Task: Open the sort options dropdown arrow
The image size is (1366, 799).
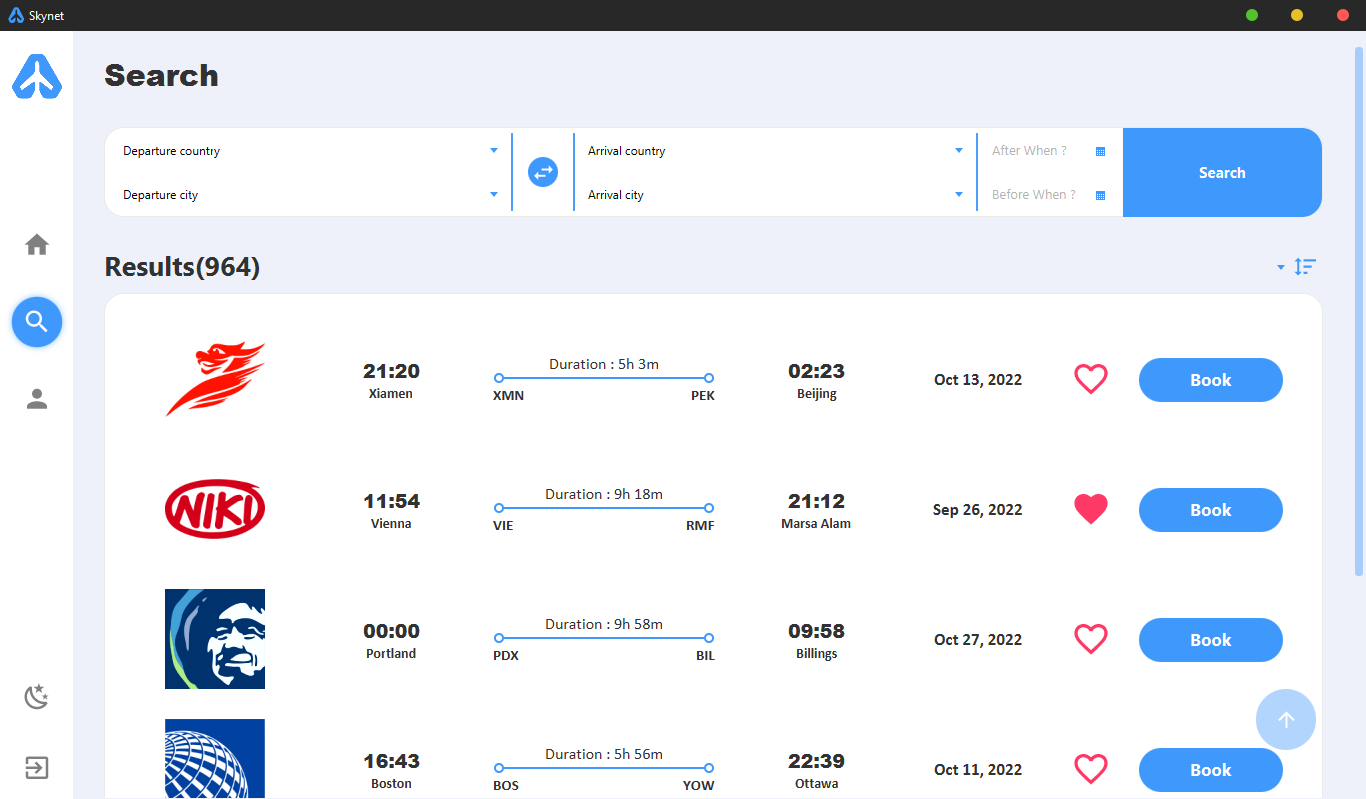Action: pyautogui.click(x=1281, y=267)
